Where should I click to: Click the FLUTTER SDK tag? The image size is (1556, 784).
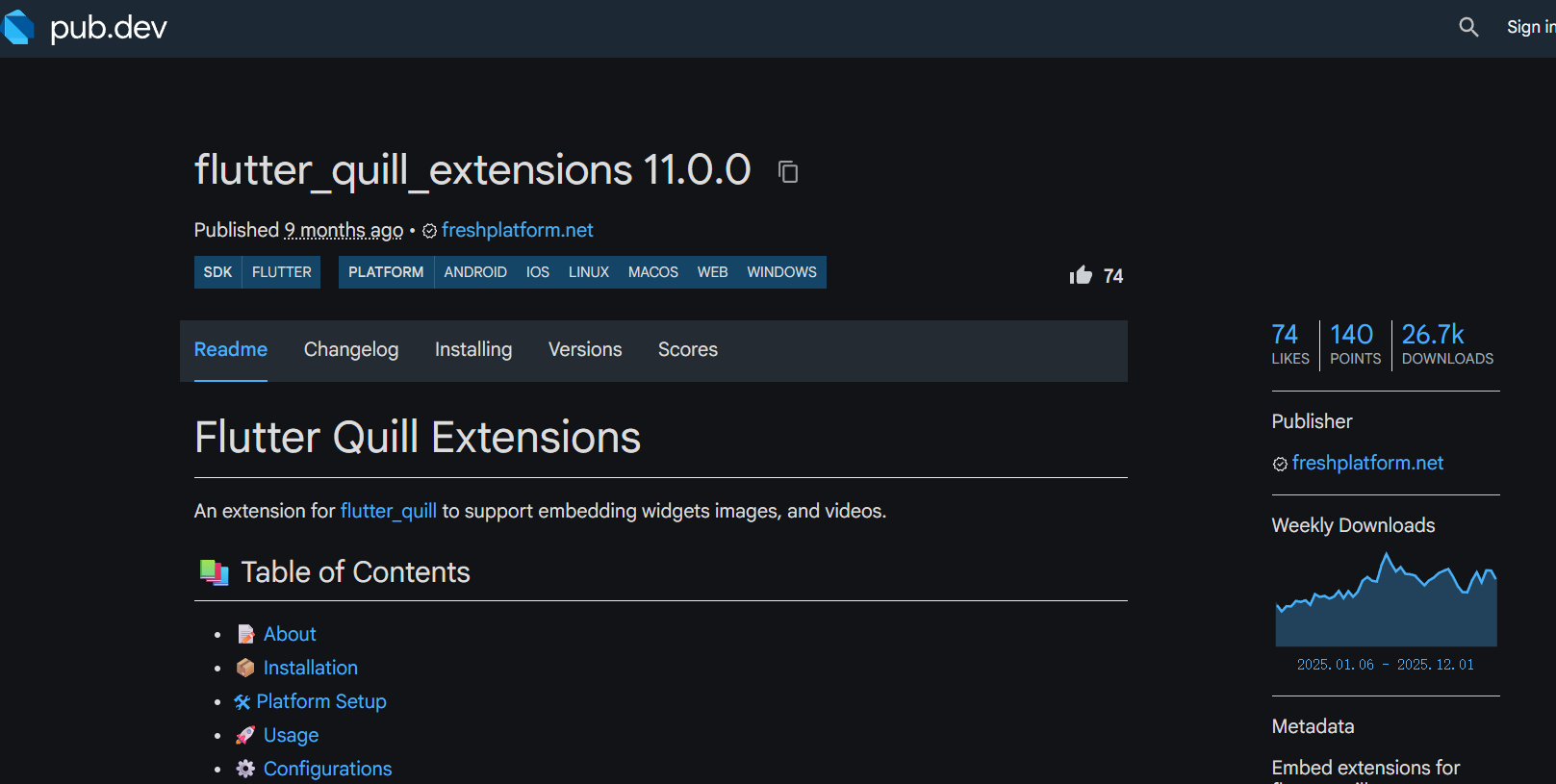(x=281, y=272)
